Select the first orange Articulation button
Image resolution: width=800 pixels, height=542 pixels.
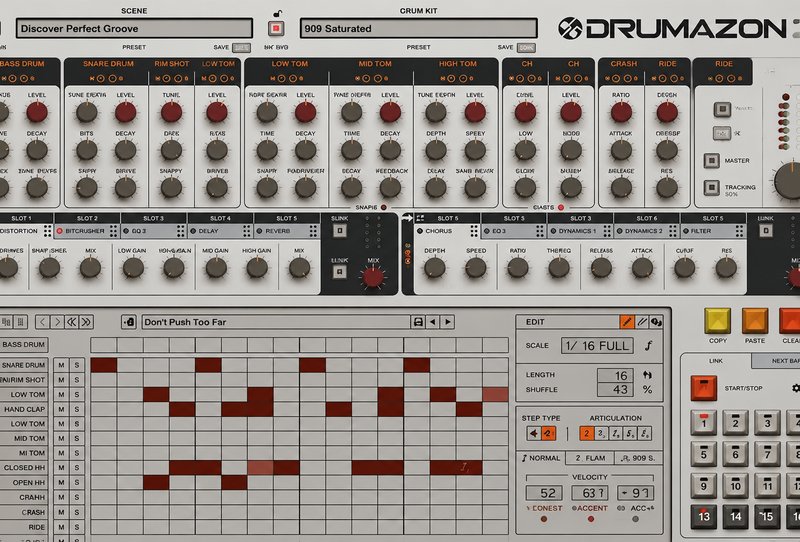(587, 434)
